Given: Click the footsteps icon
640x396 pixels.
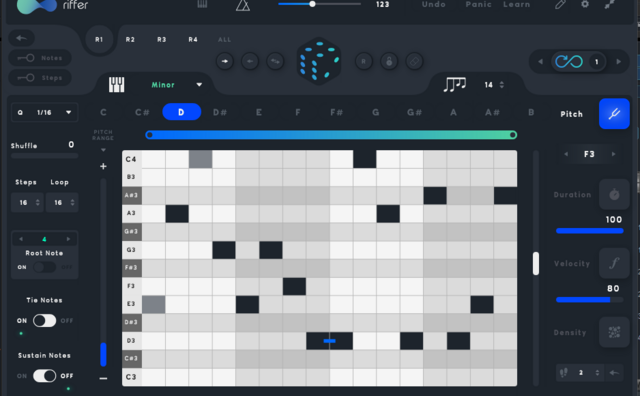Looking at the screenshot, I should (564, 372).
